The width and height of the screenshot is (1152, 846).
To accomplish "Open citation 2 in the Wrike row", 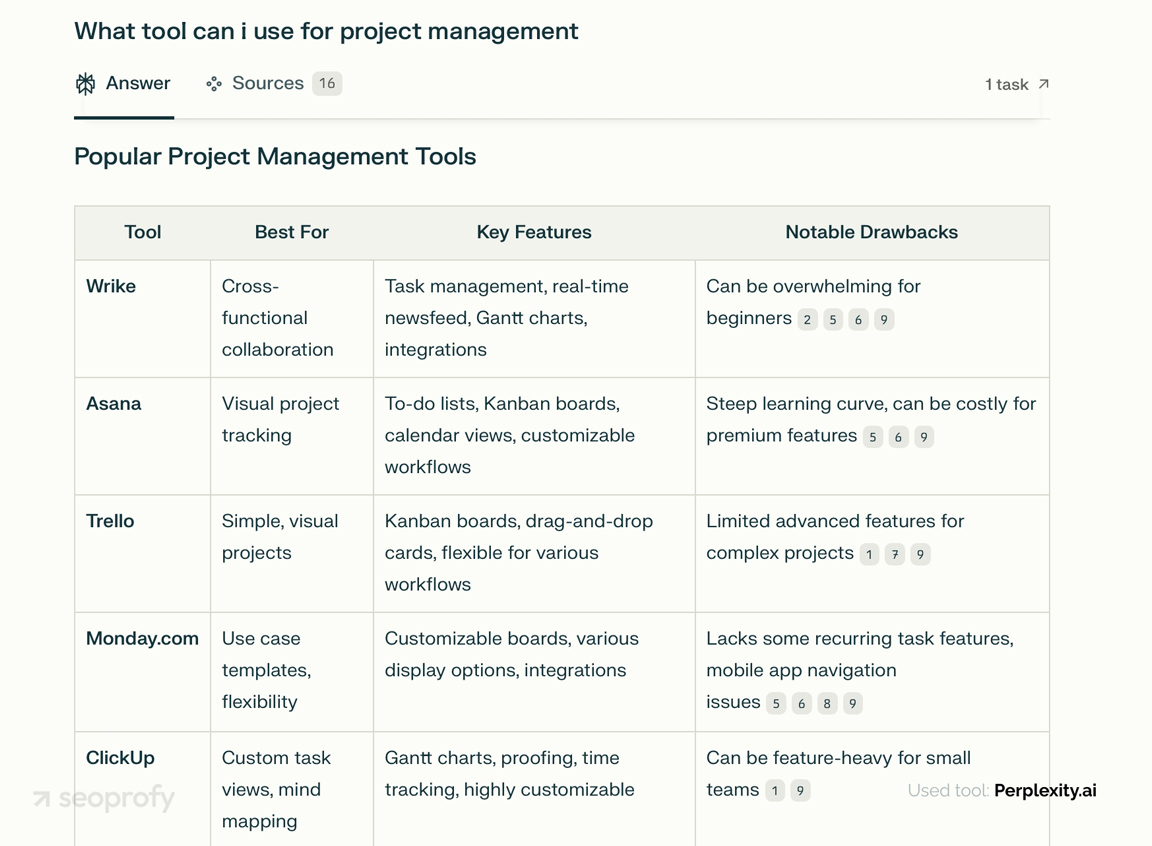I will point(807,319).
